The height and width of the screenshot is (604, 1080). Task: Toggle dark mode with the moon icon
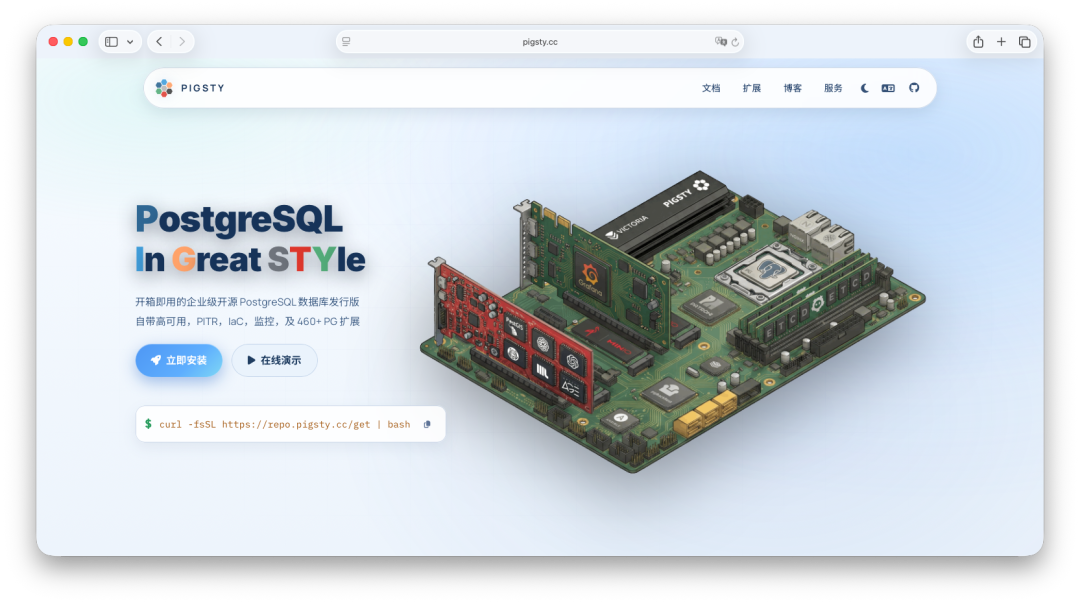click(x=864, y=88)
